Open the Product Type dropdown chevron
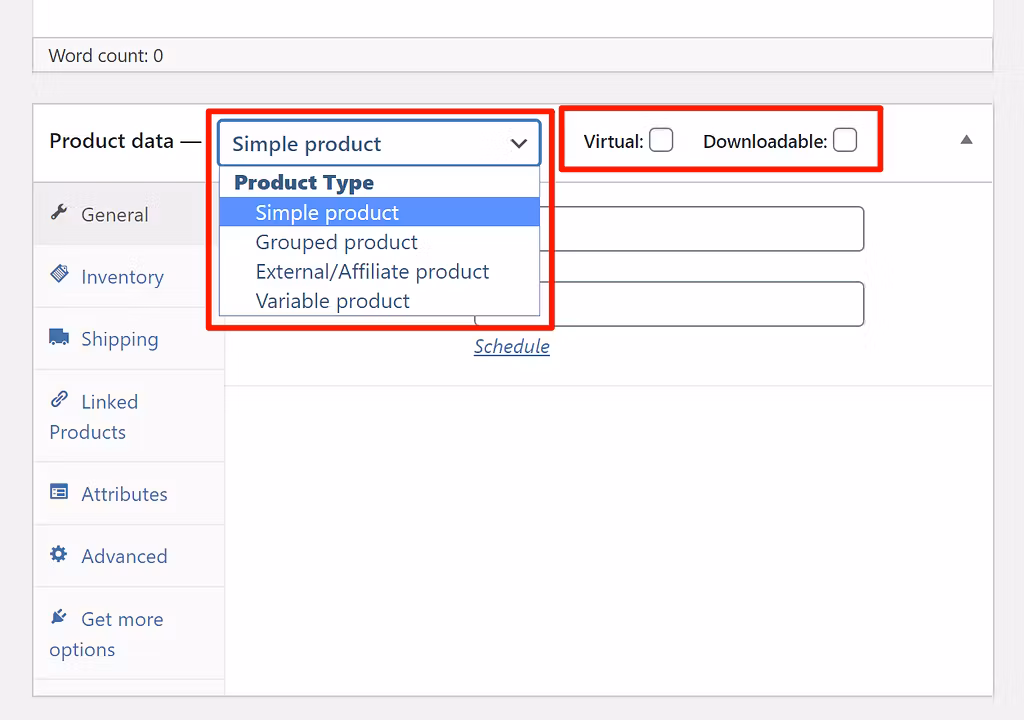This screenshot has height=720, width=1024. [x=518, y=143]
